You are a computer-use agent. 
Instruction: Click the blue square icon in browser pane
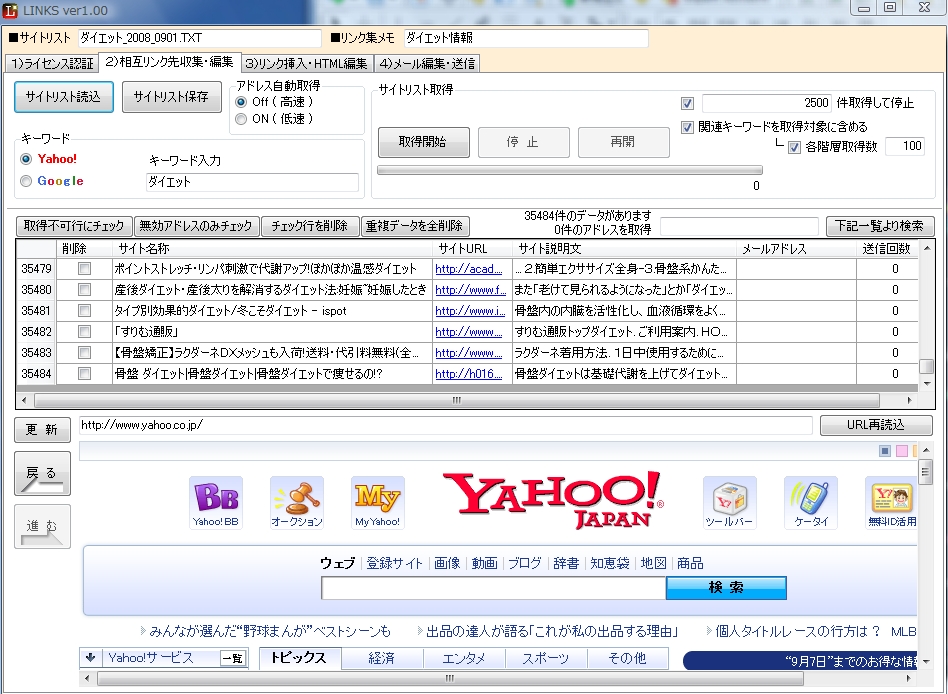[885, 451]
